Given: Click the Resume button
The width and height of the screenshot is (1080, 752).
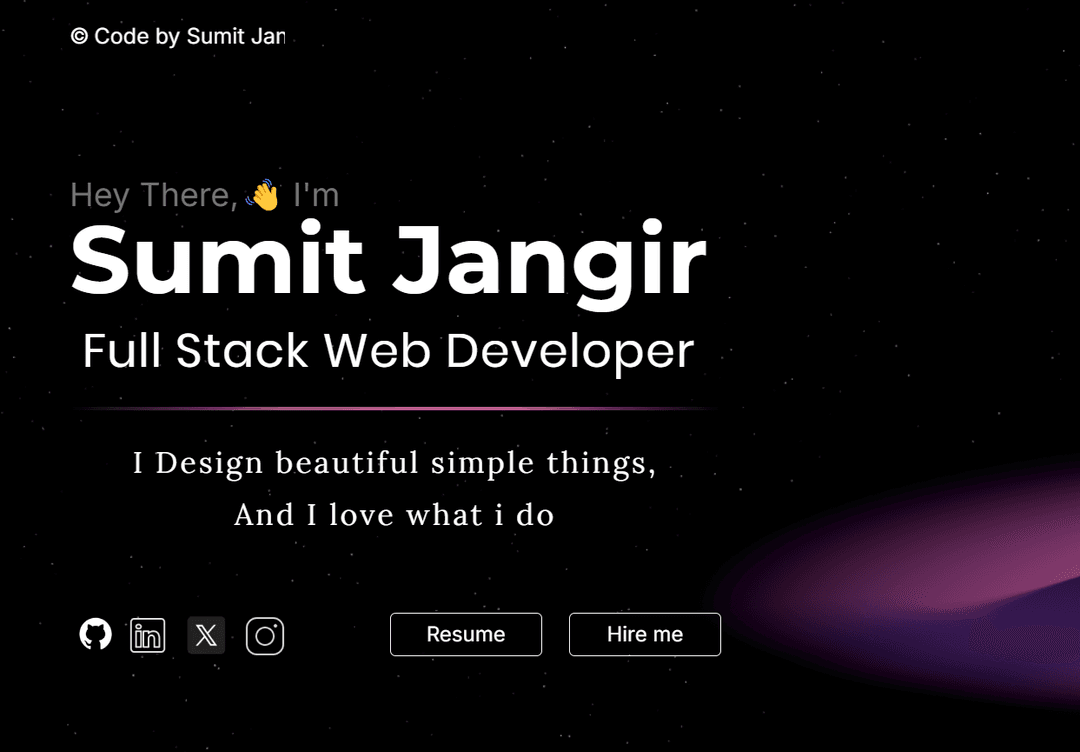Looking at the screenshot, I should tap(466, 634).
